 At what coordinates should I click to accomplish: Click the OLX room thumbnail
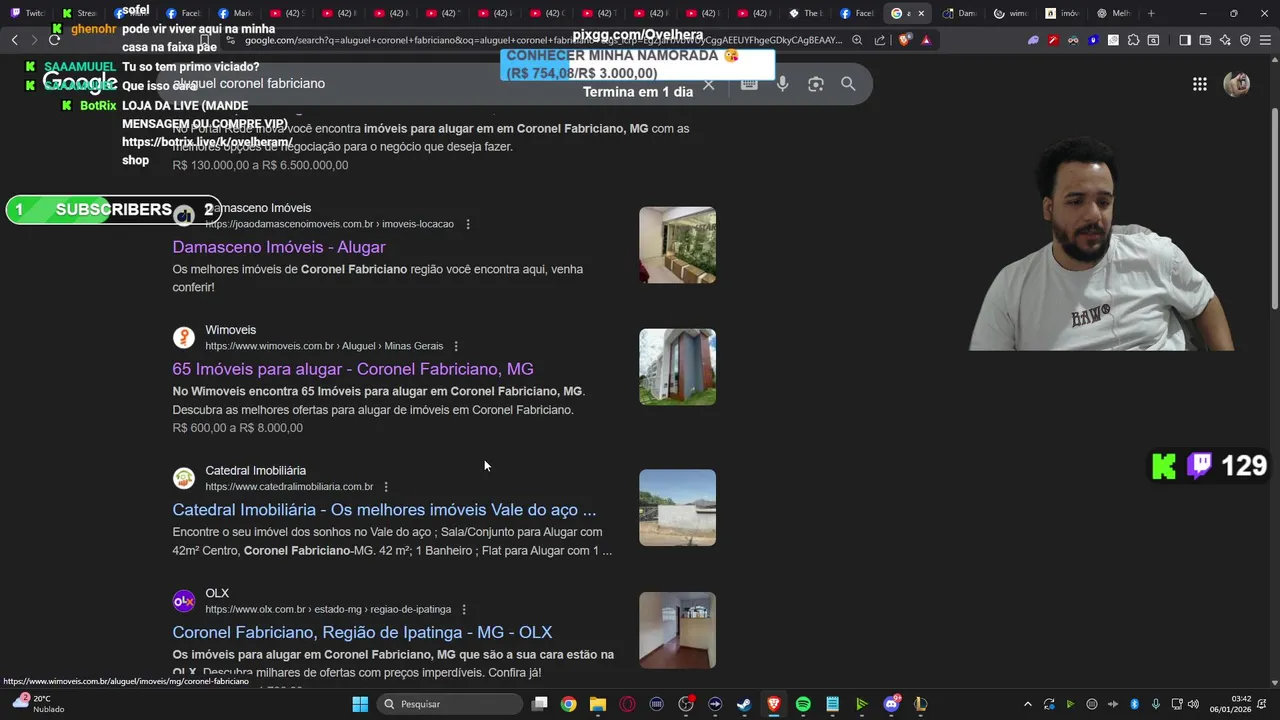[x=677, y=630]
